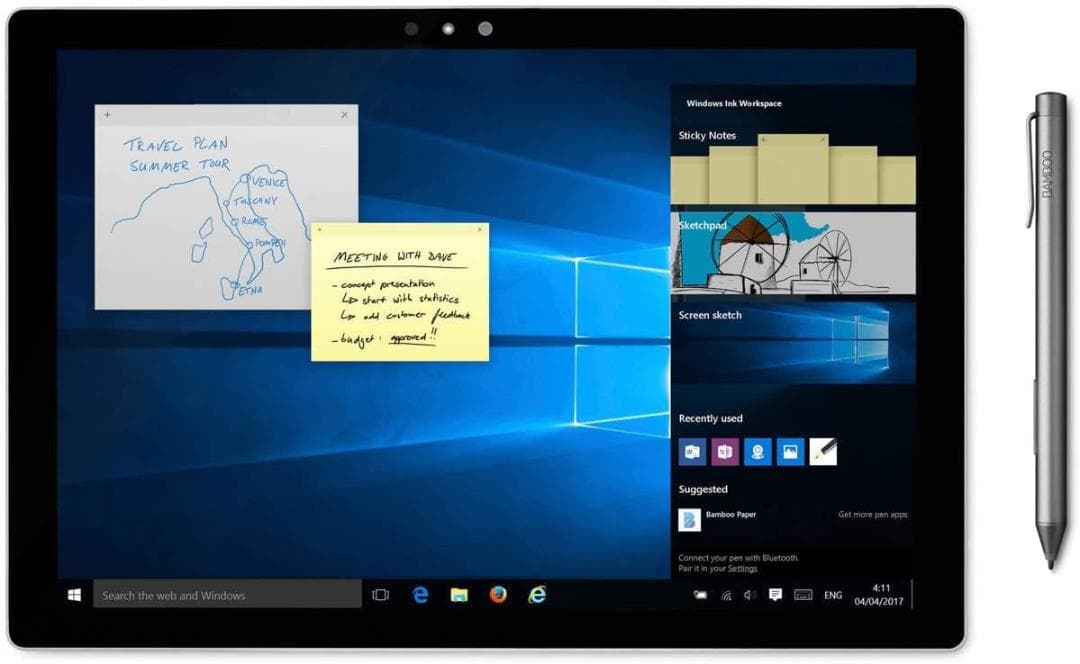Click the Search the web and Windows box
This screenshot has width=1080, height=664.
[227, 595]
